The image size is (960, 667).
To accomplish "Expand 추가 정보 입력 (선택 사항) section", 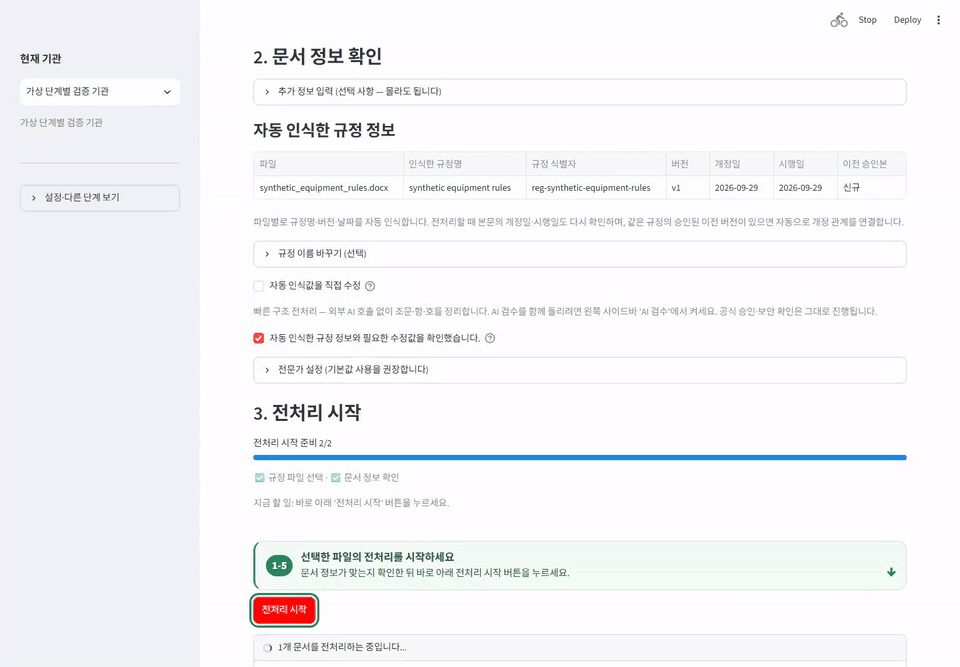I will [579, 92].
